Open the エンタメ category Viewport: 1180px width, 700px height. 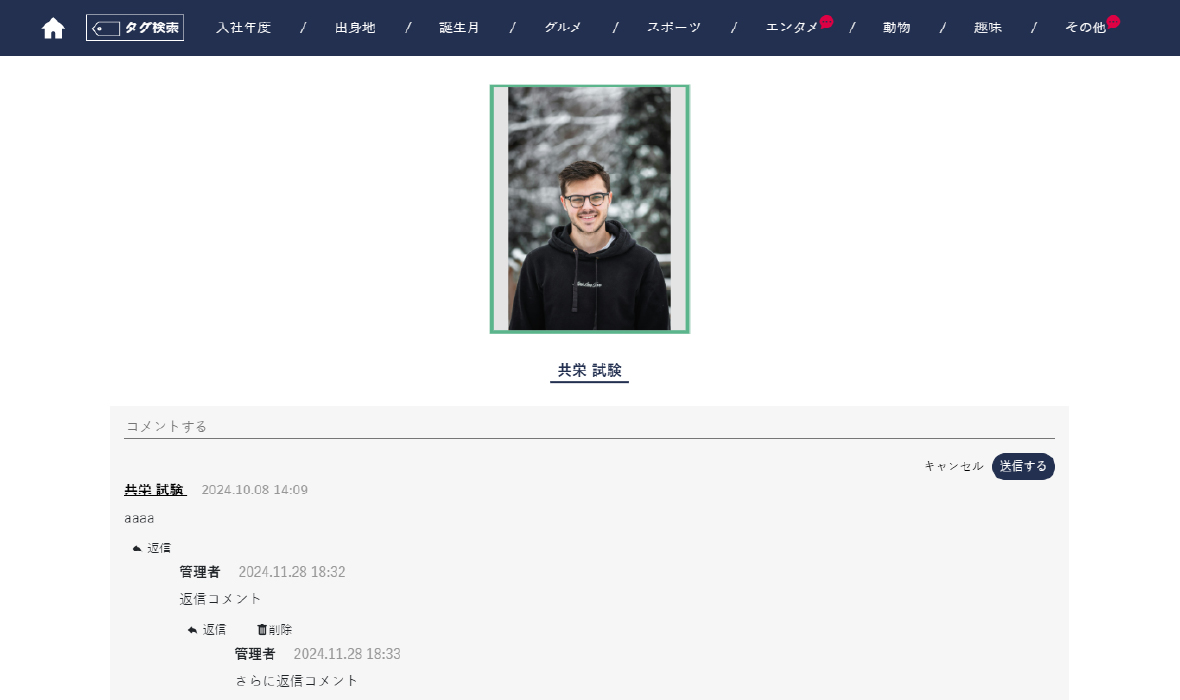pyautogui.click(x=792, y=28)
